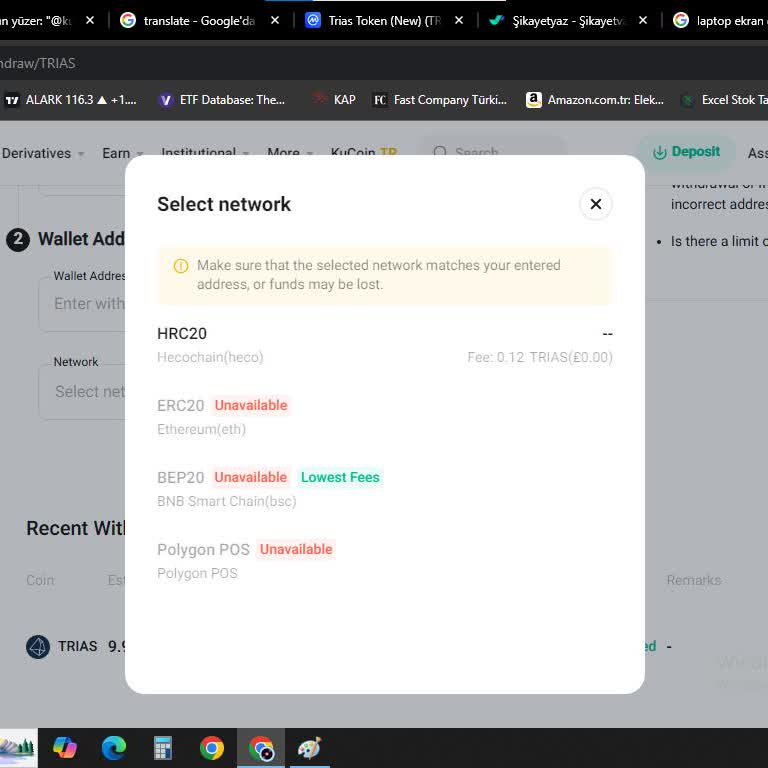Image resolution: width=768 pixels, height=768 pixels.
Task: Switch to laptop ekran Google tab
Action: pos(718,21)
